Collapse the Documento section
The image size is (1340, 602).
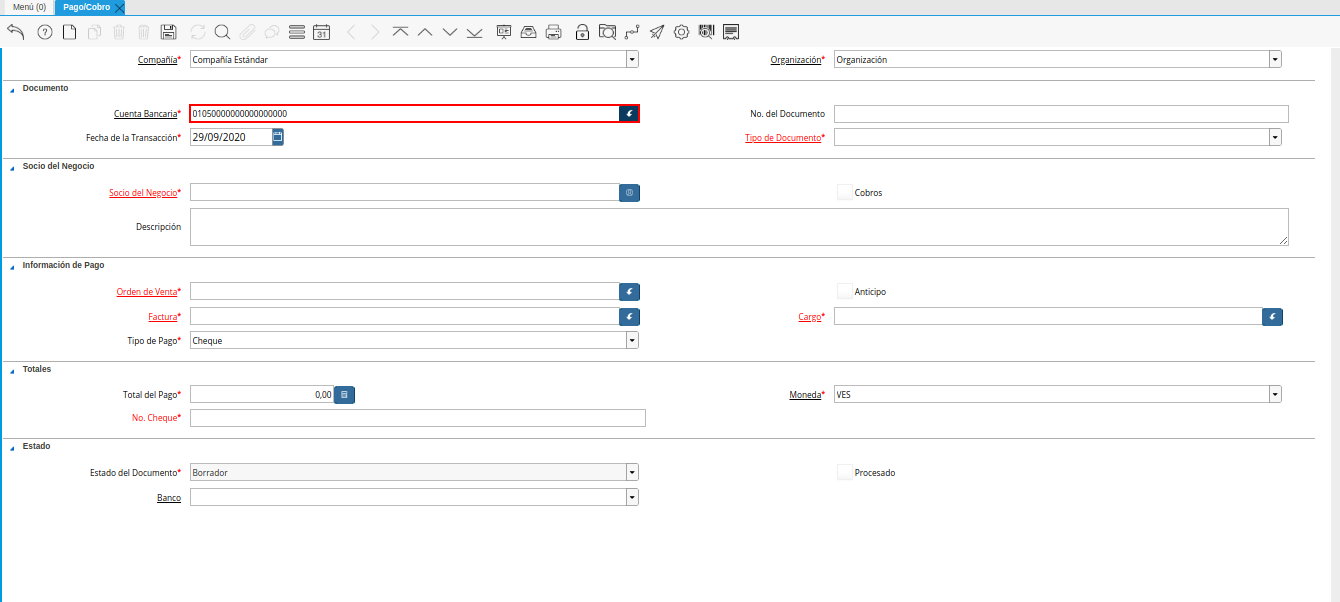[12, 89]
